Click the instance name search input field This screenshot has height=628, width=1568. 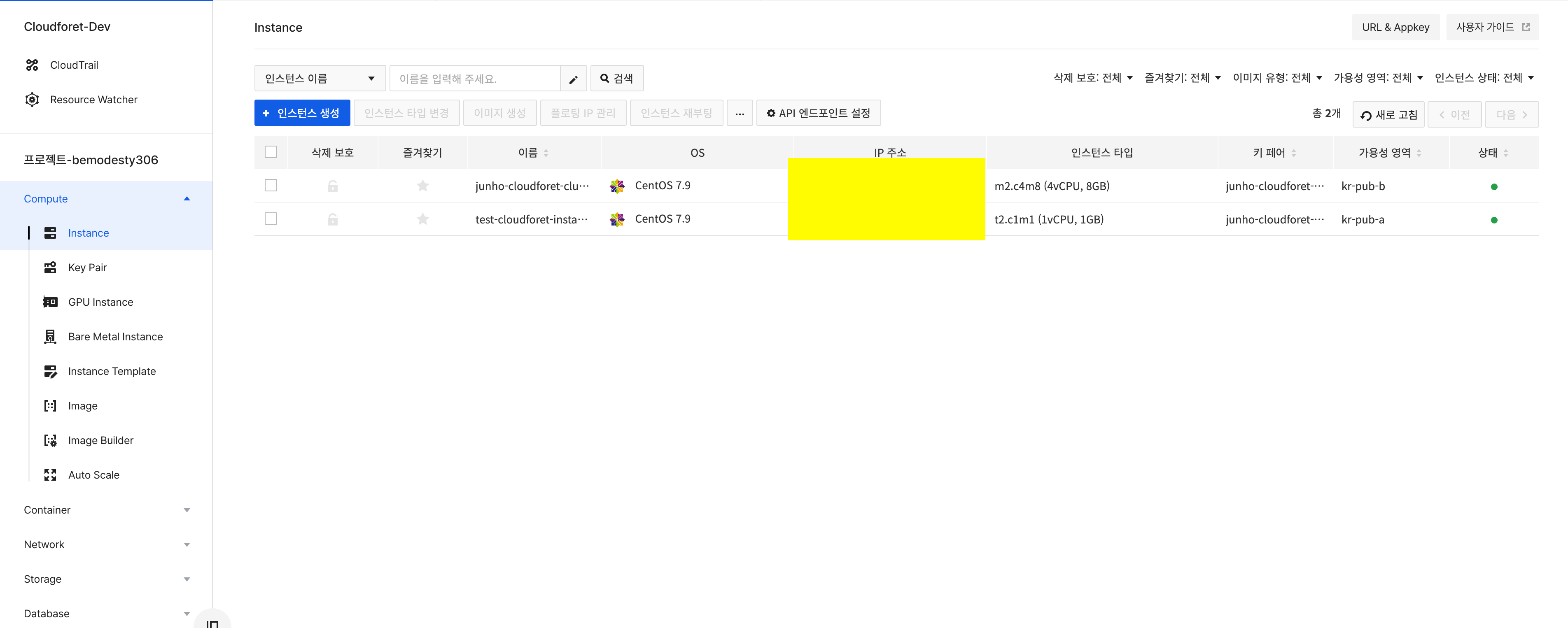(475, 79)
